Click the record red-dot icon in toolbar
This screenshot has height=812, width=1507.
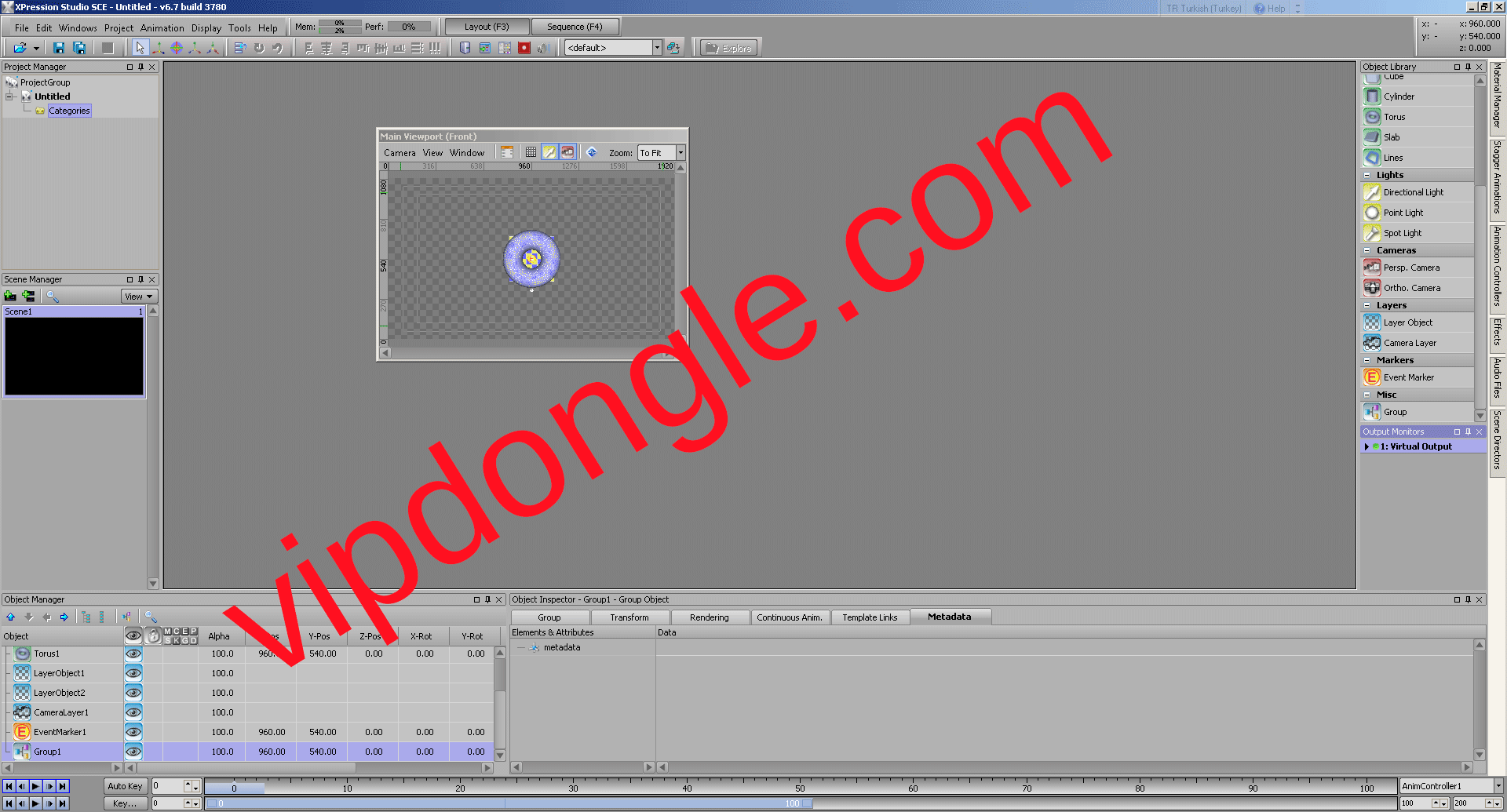pyautogui.click(x=524, y=48)
